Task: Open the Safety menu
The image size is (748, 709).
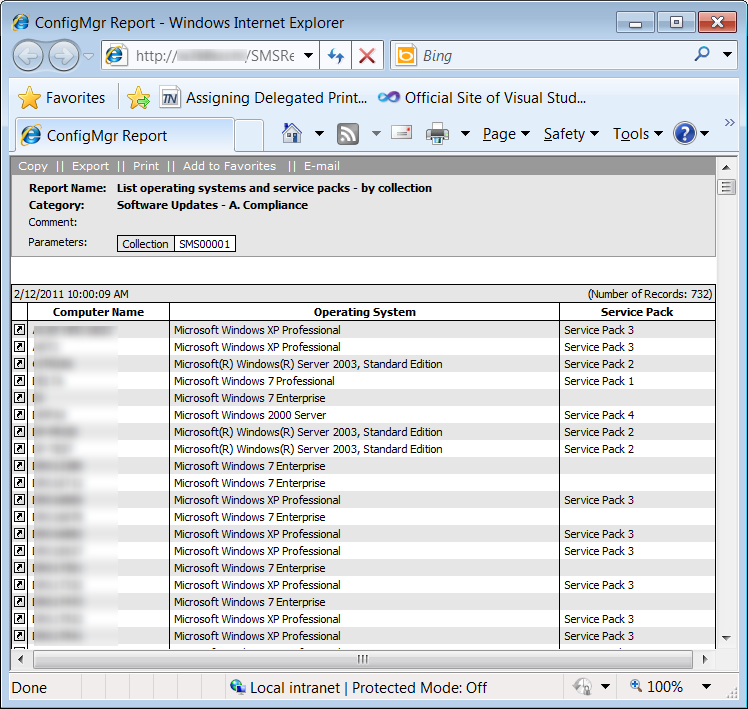Action: [571, 134]
